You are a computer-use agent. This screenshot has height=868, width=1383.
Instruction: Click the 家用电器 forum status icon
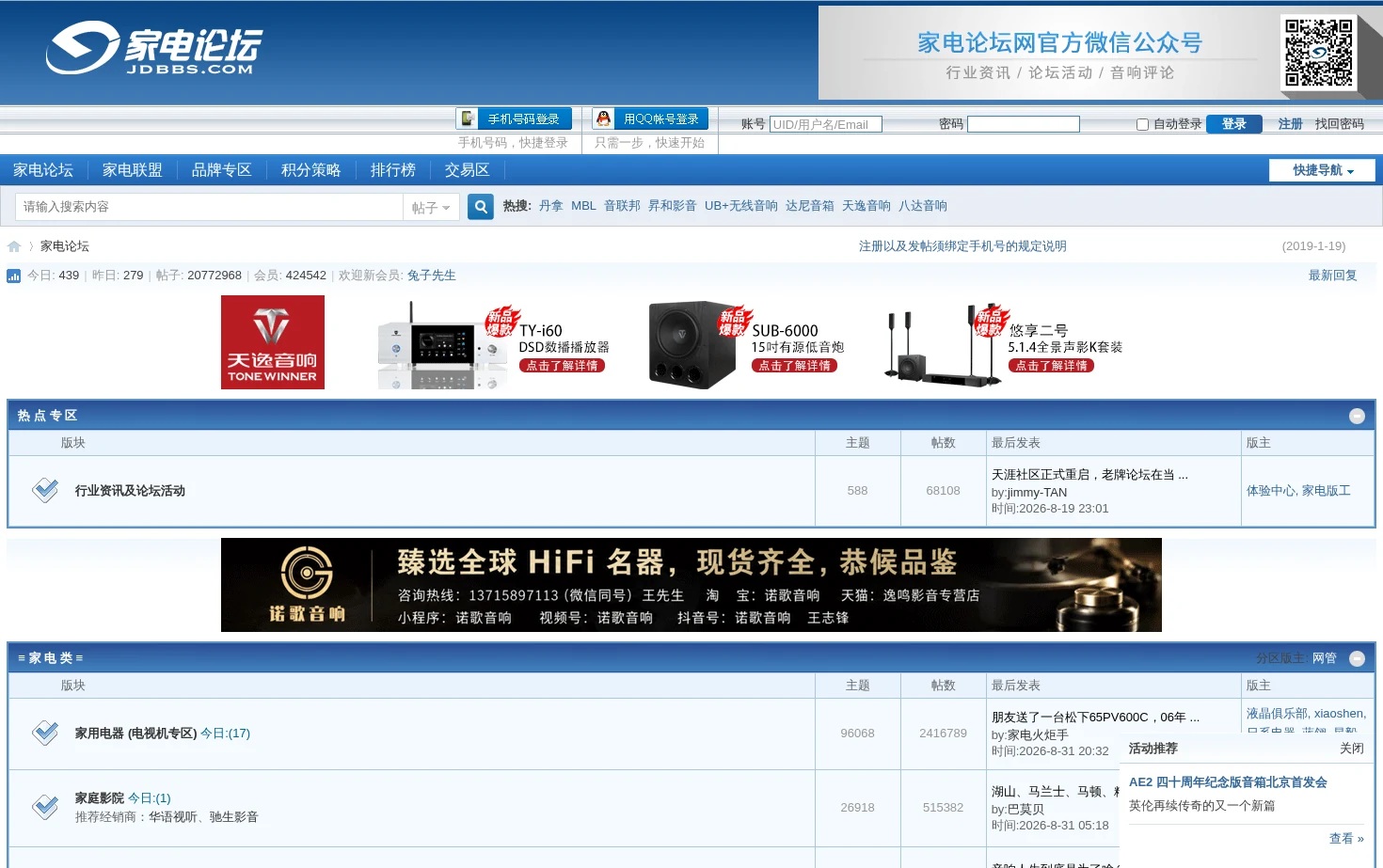pyautogui.click(x=45, y=733)
